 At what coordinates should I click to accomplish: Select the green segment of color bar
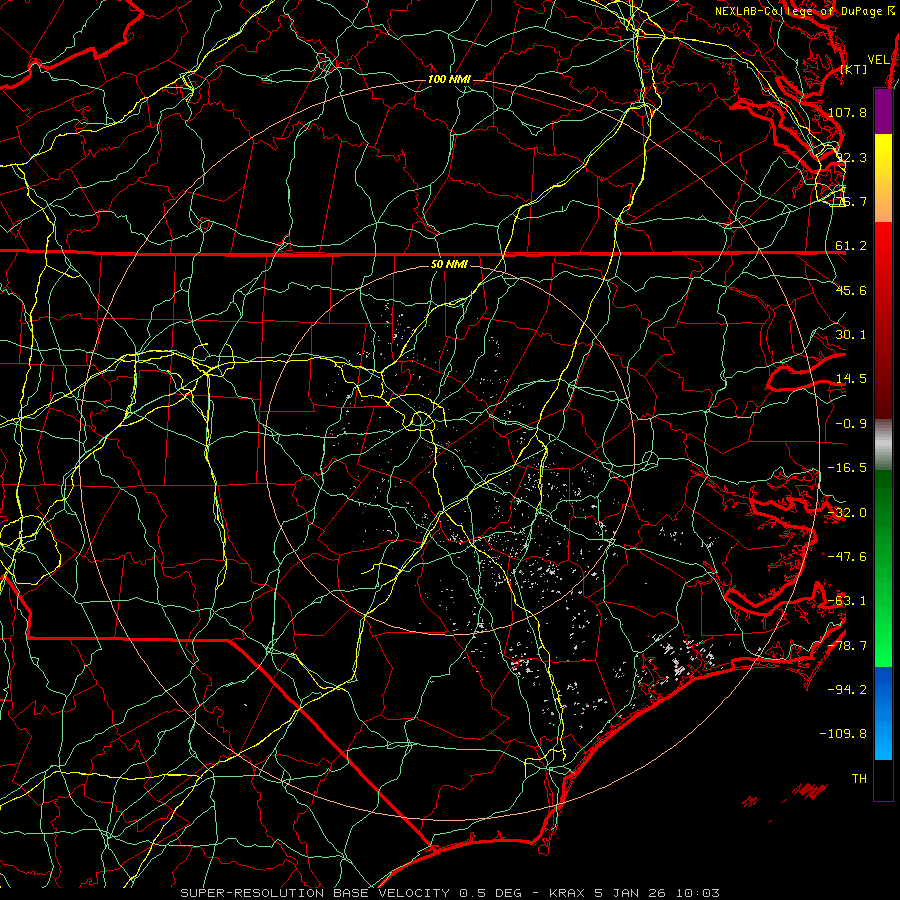pyautogui.click(x=883, y=568)
